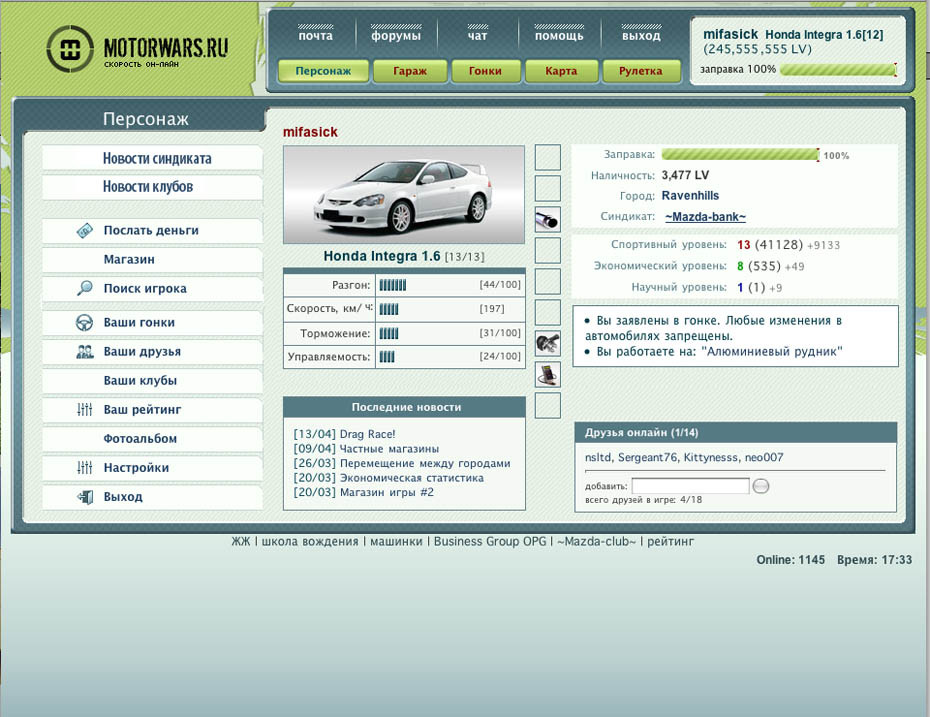Switch to the Гонки tab
Viewport: 930px width, 717px height.
tap(486, 71)
